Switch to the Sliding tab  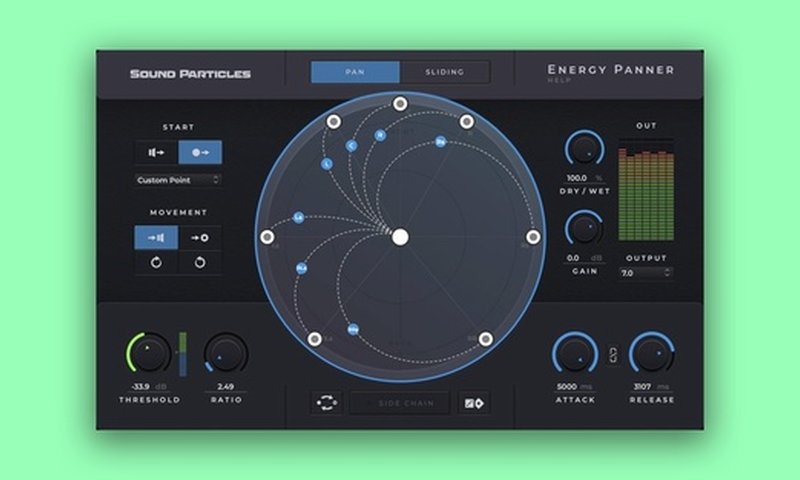[445, 72]
